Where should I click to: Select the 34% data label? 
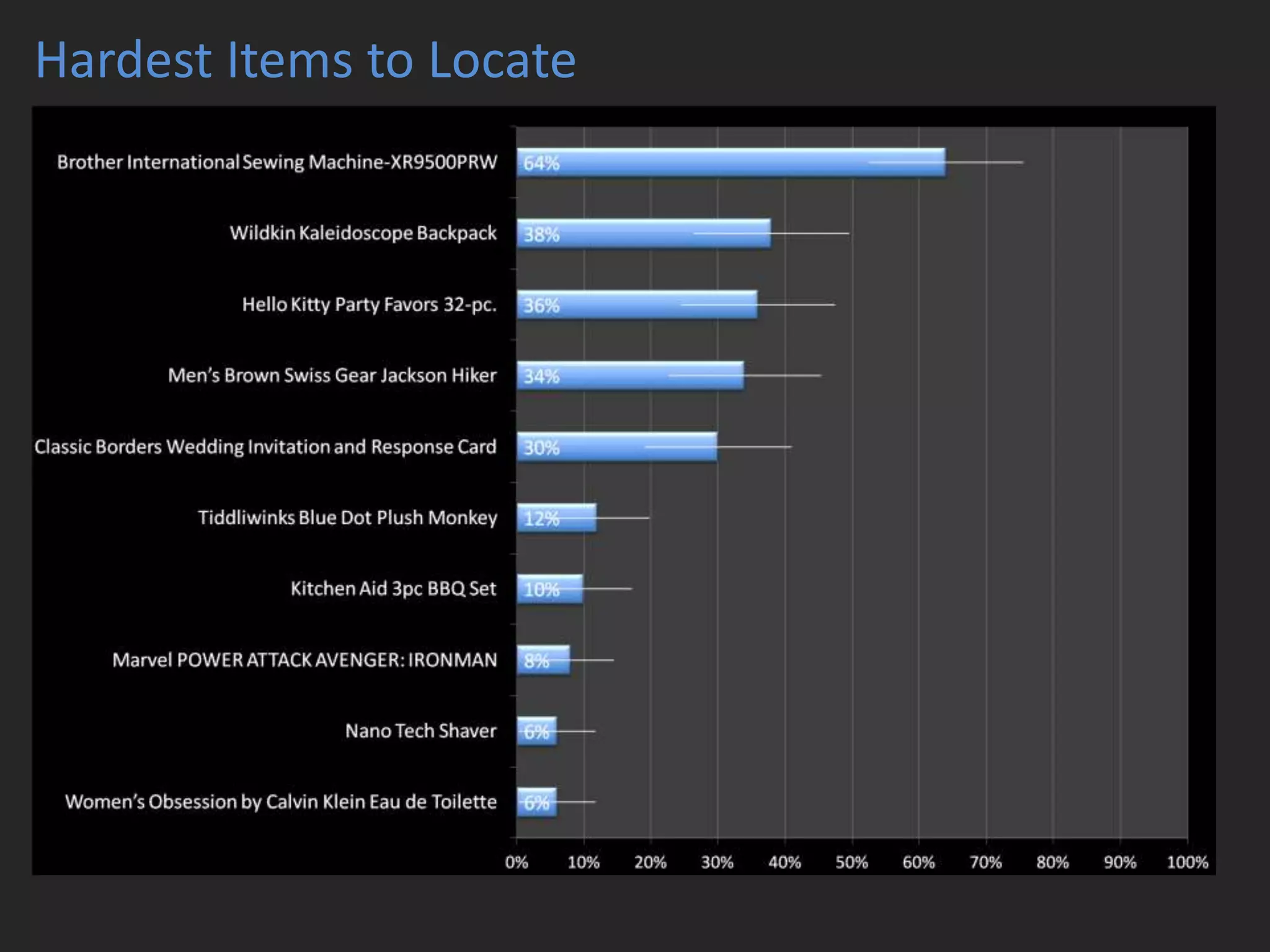pos(541,377)
